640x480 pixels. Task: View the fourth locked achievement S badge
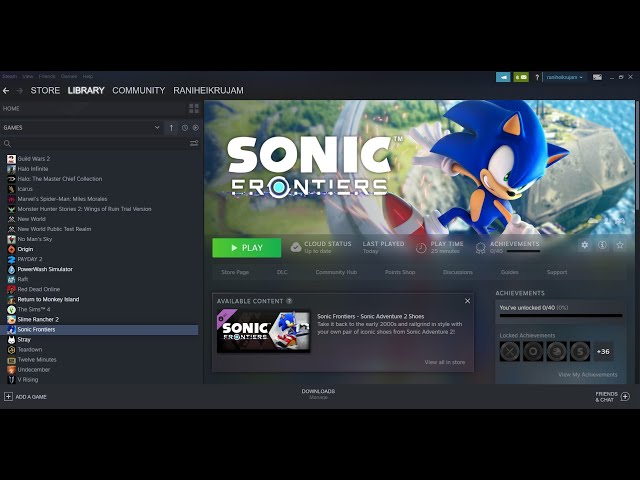click(580, 351)
